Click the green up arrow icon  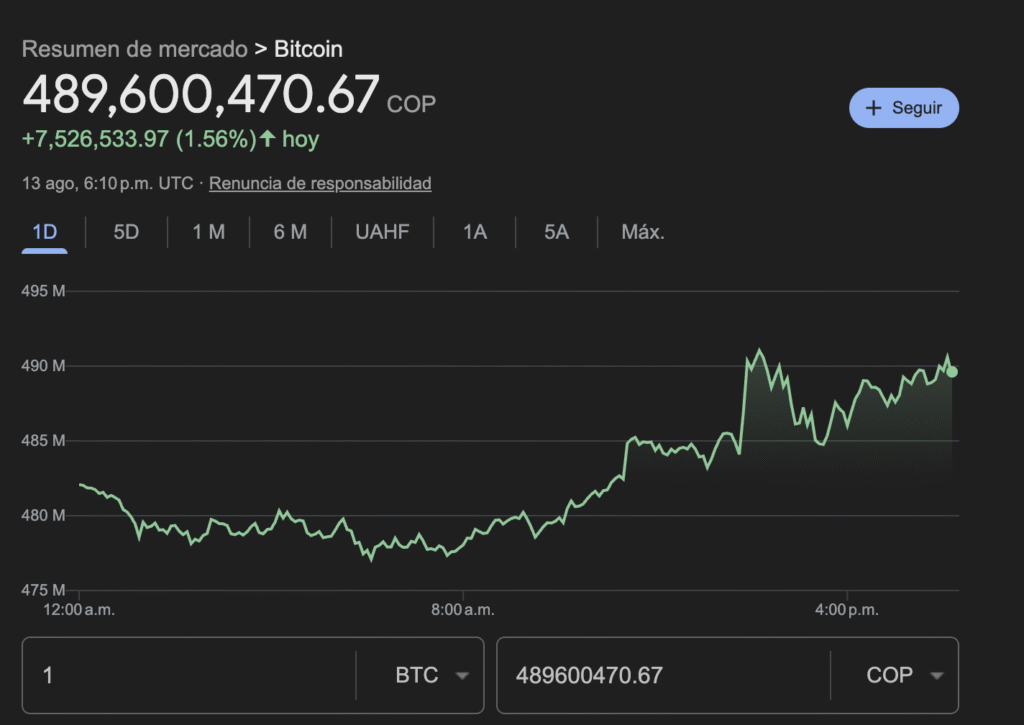(267, 138)
